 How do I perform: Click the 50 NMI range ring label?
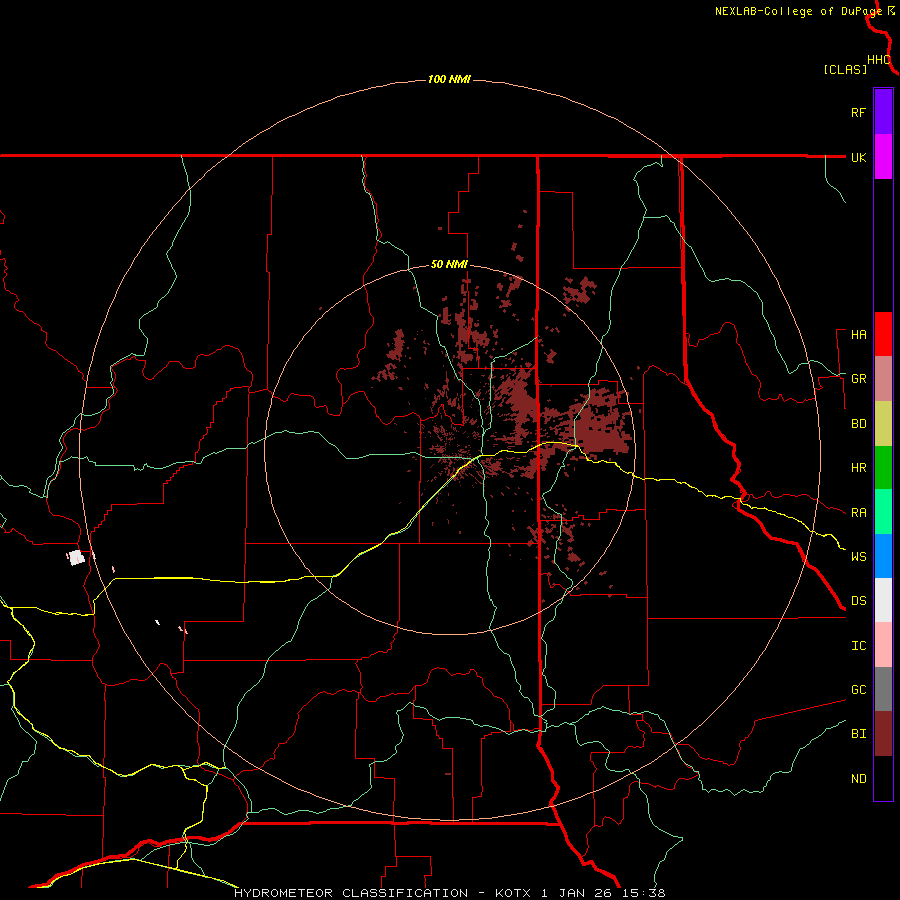[x=449, y=264]
